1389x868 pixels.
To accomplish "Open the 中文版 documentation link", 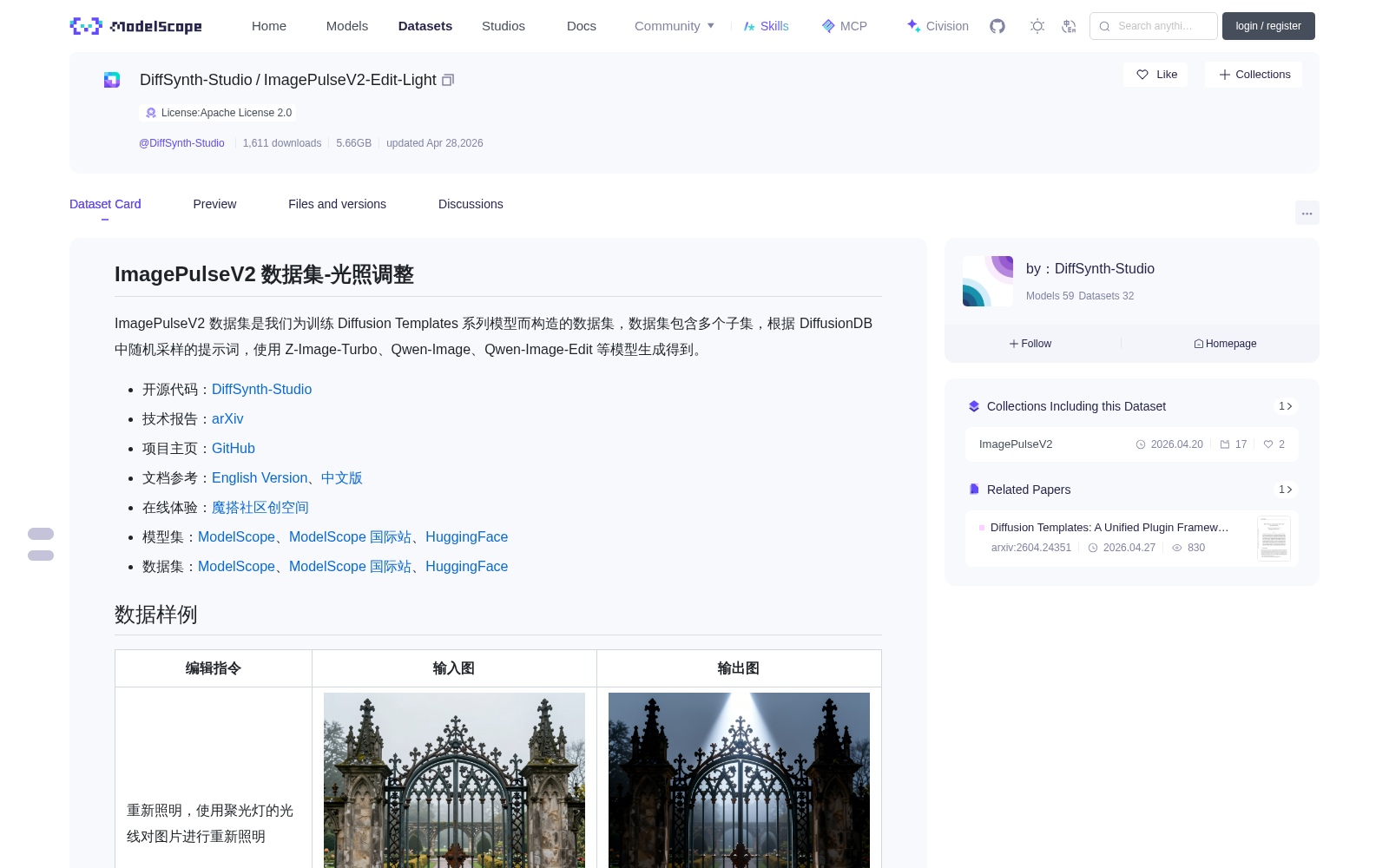I will click(x=342, y=478).
